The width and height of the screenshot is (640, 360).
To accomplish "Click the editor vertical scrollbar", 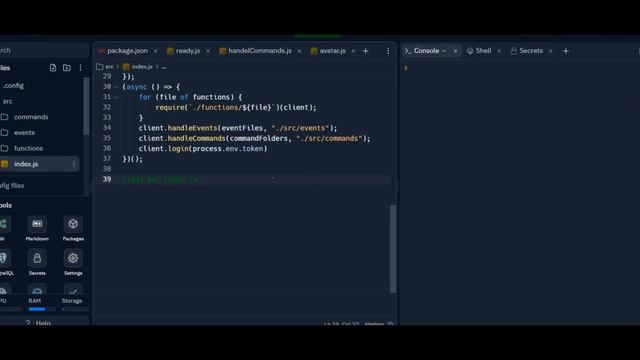I will coord(393,249).
